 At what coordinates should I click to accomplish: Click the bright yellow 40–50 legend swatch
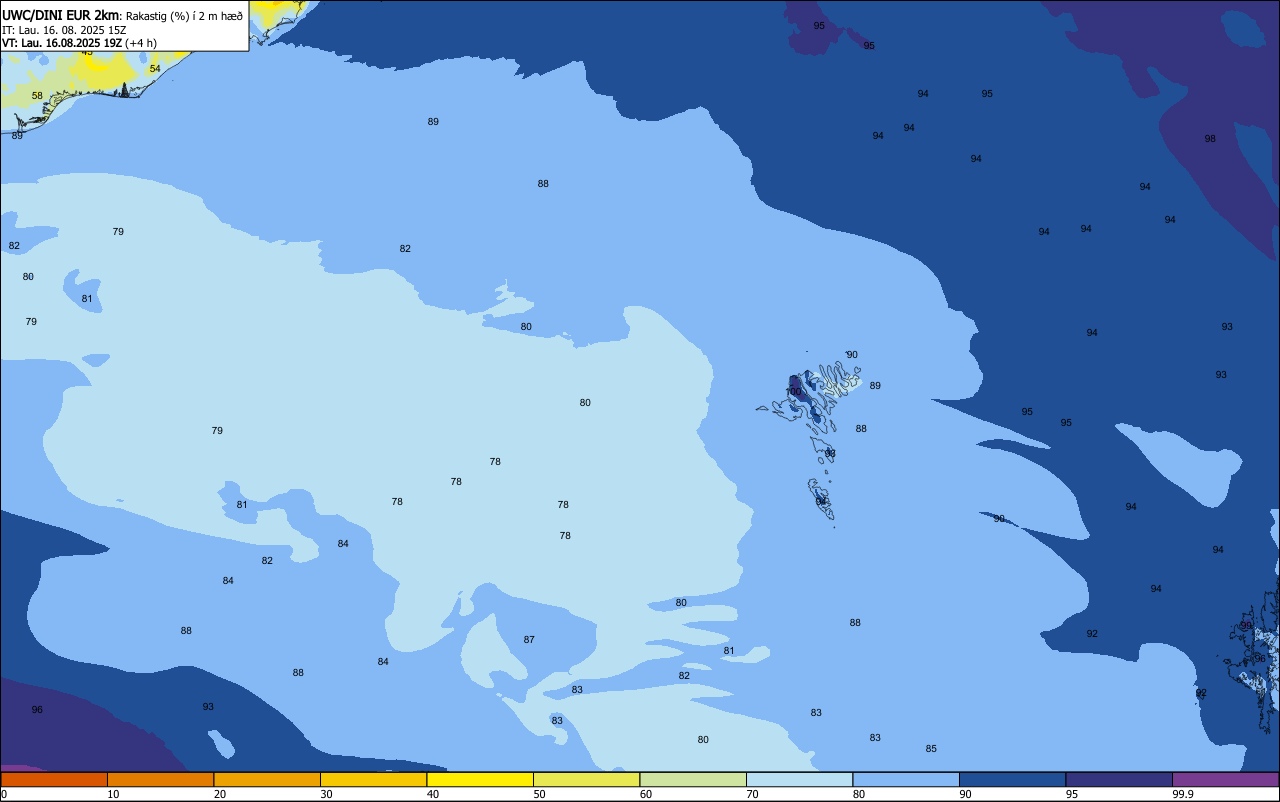tap(480, 779)
